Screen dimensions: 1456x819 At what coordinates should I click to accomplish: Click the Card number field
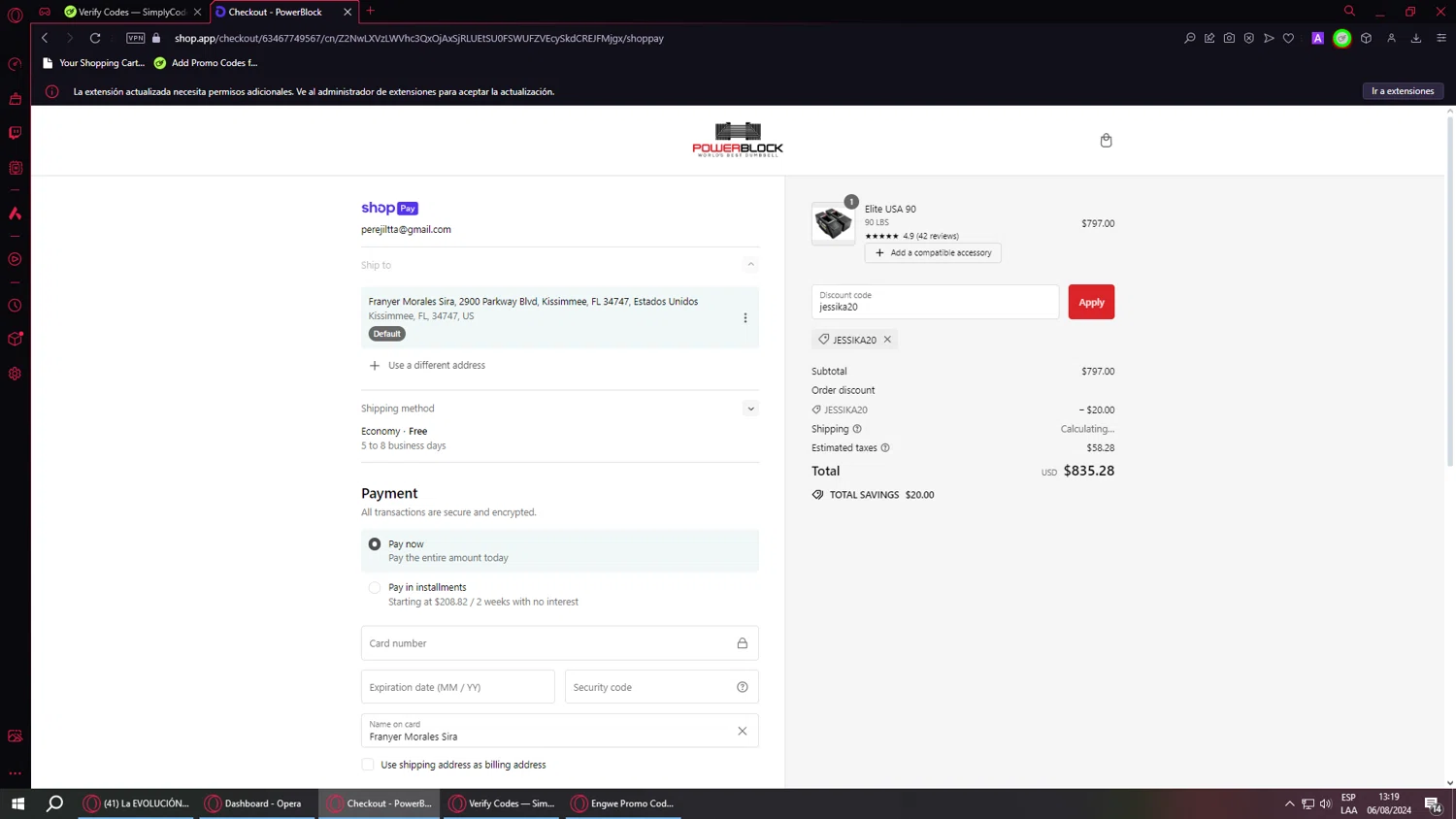click(560, 643)
